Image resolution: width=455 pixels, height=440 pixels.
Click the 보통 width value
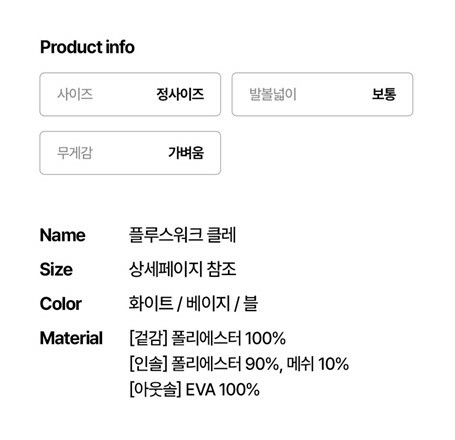tap(384, 94)
